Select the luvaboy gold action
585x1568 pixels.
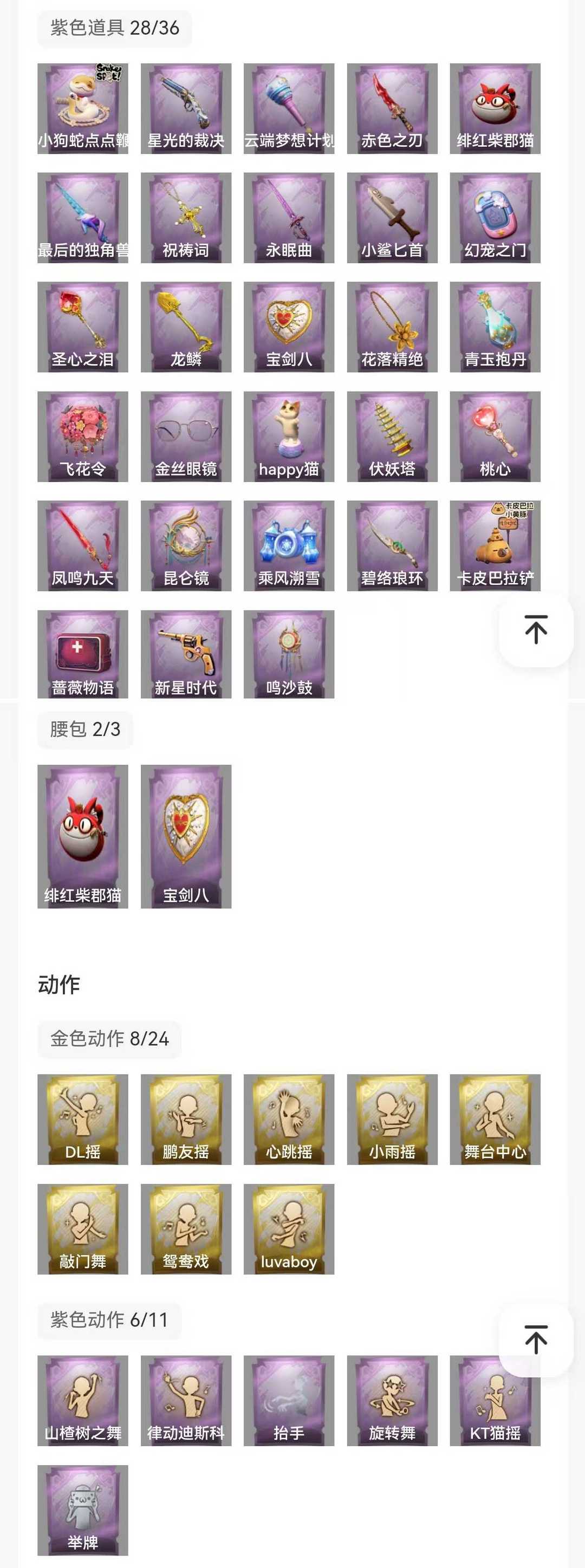coord(289,1229)
